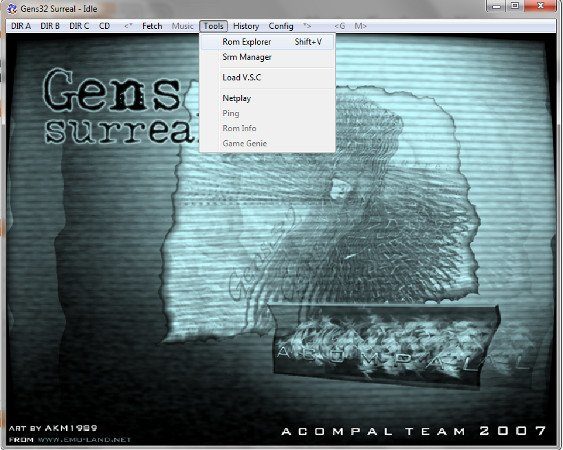Click the Gens32 app icon in title bar
The height and width of the screenshot is (450, 563).
pyautogui.click(x=12, y=9)
